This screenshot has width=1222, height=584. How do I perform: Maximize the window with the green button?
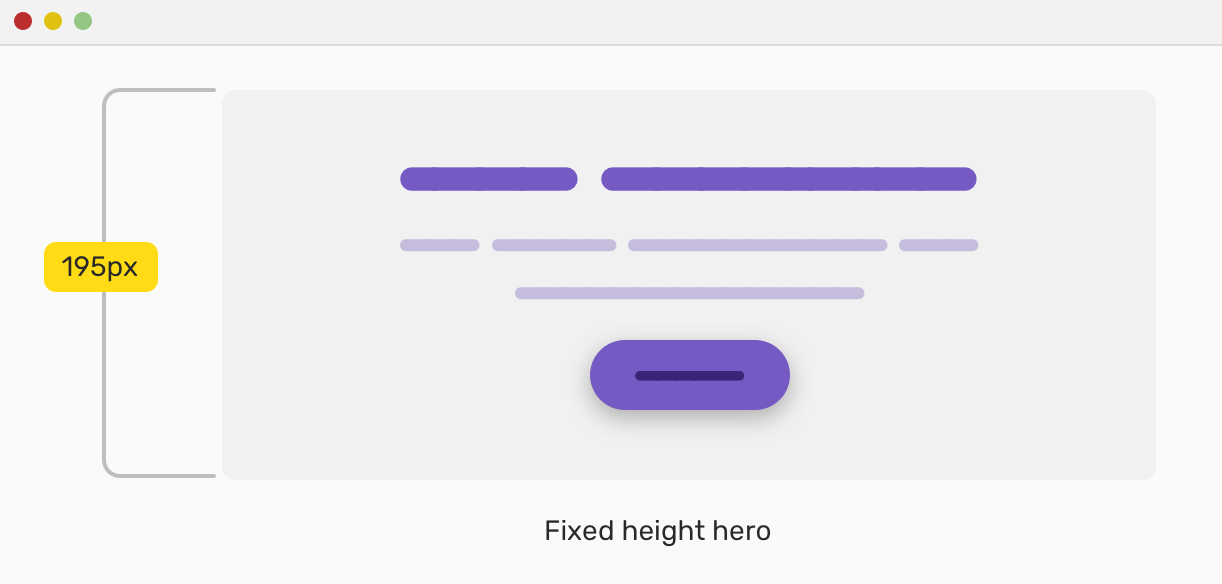click(83, 21)
